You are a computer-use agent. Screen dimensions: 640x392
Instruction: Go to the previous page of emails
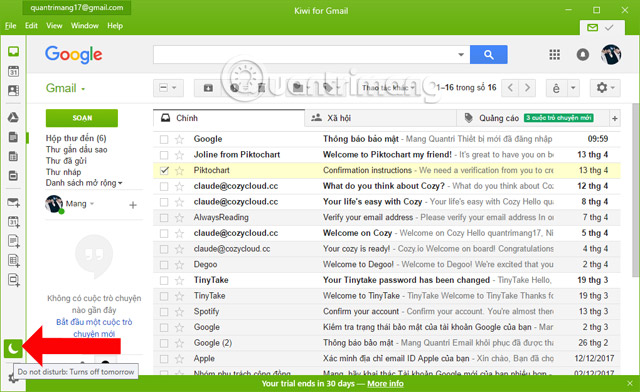pyautogui.click(x=510, y=88)
